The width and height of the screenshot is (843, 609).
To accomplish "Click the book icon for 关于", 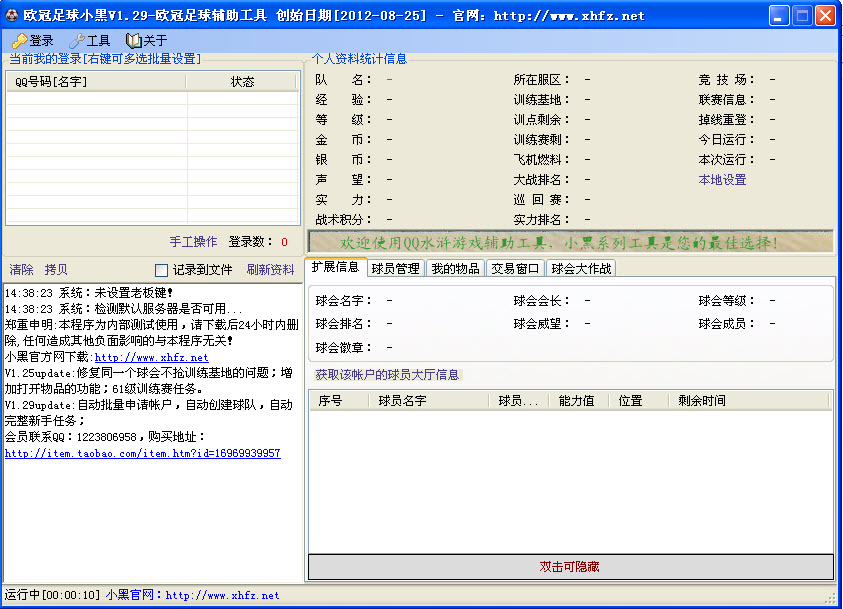I will tap(134, 41).
